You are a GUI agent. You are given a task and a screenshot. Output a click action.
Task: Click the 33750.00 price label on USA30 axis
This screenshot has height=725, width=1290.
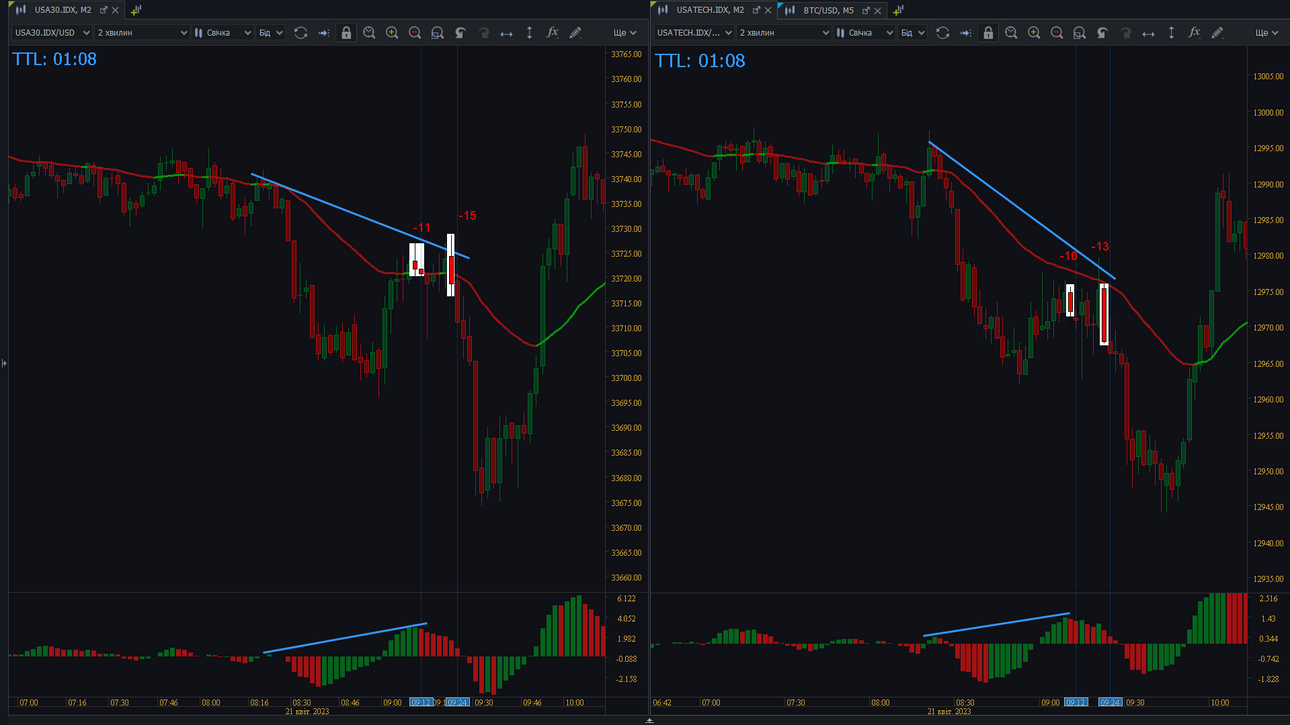[626, 130]
